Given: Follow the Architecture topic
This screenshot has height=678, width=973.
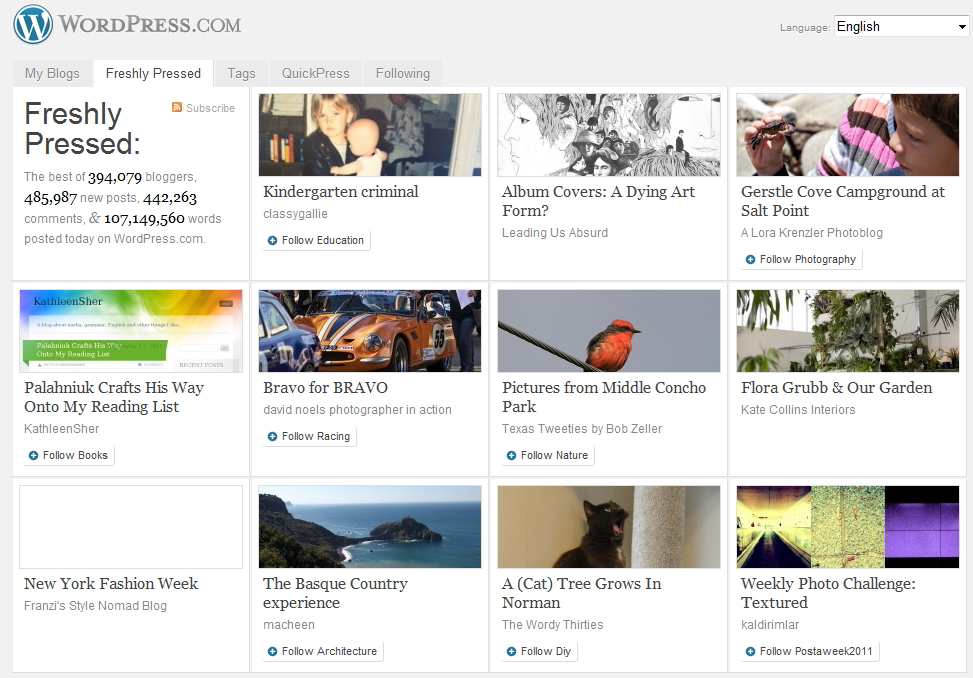Looking at the screenshot, I should (x=321, y=651).
